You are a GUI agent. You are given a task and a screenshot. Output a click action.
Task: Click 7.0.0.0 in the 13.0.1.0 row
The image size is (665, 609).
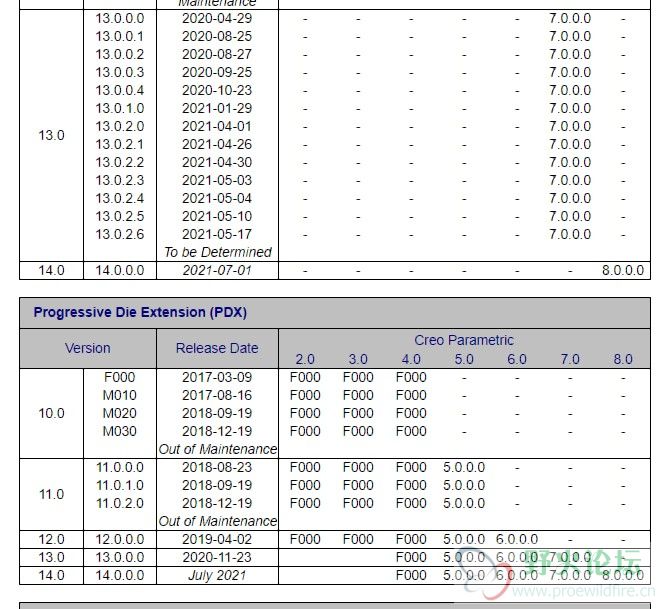[x=570, y=109]
